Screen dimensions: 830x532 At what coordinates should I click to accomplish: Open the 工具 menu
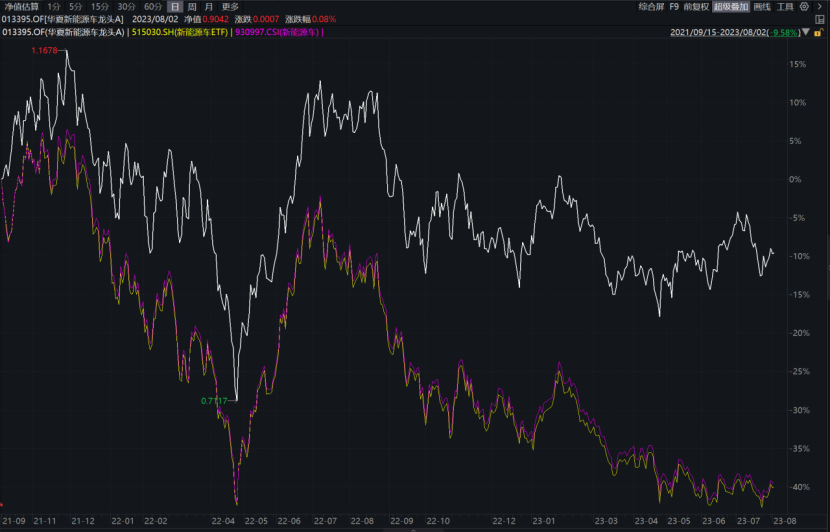coord(784,6)
